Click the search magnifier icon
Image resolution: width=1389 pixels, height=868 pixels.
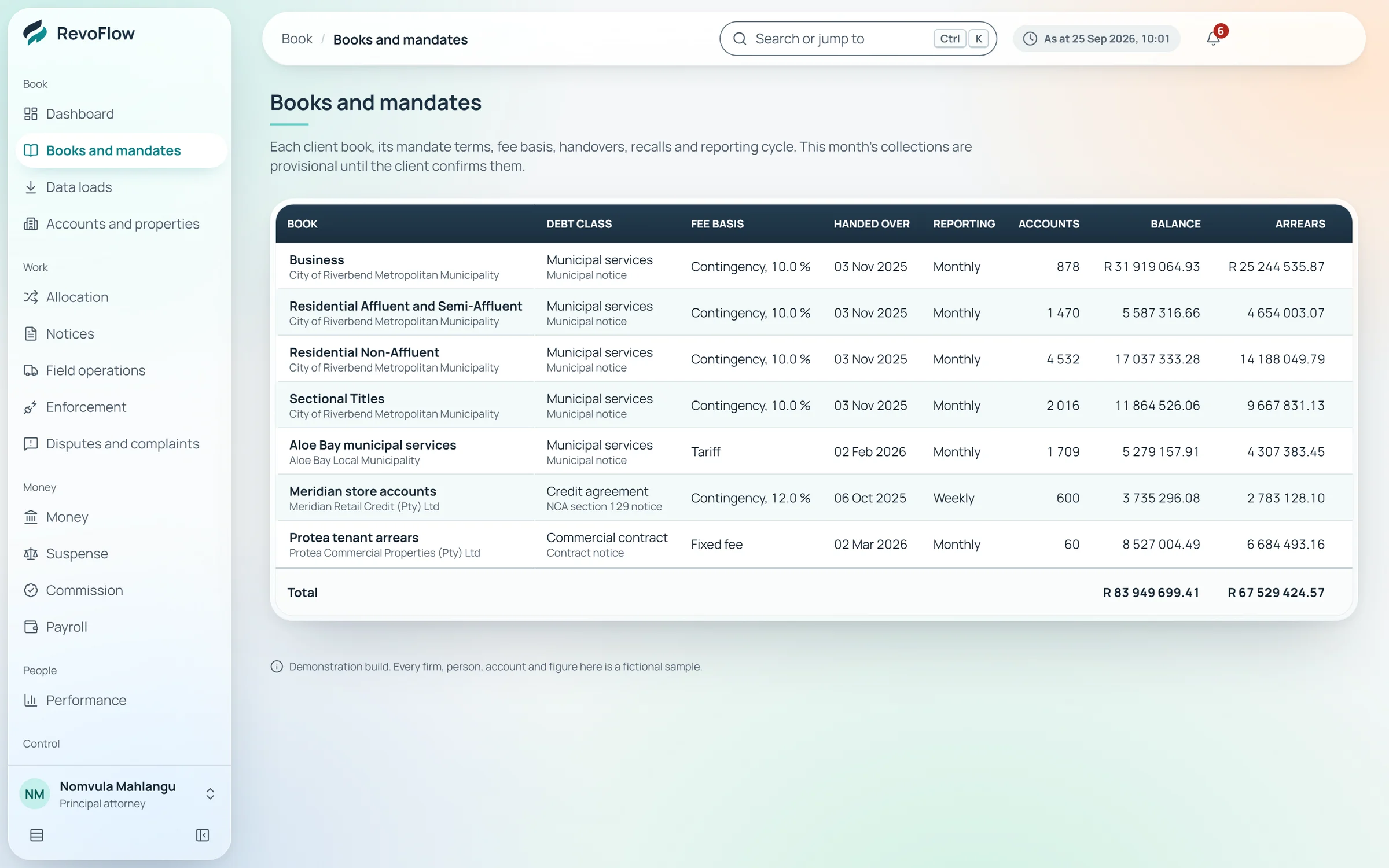point(740,39)
